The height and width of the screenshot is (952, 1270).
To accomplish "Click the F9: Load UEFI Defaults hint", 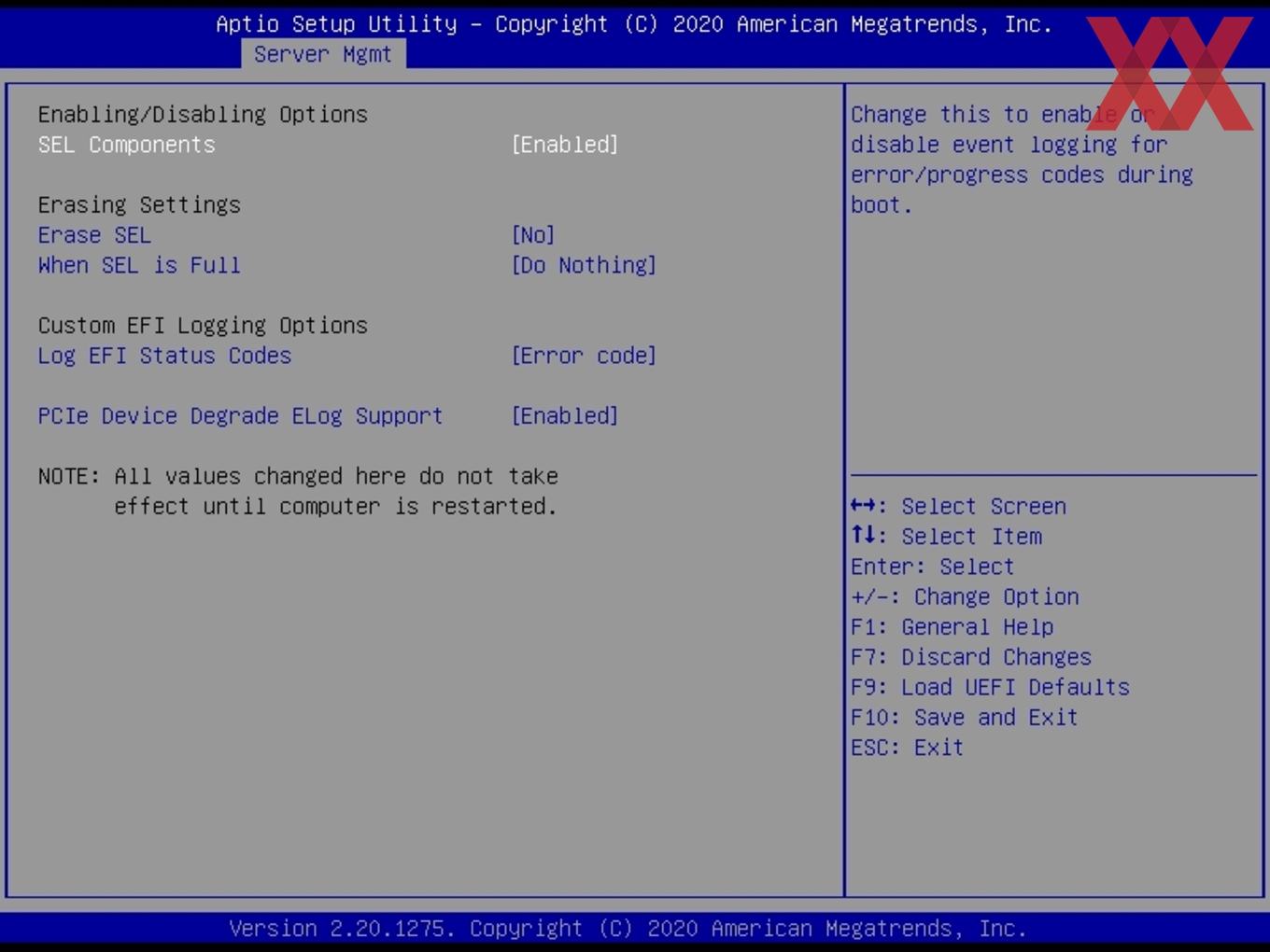I will [990, 688].
